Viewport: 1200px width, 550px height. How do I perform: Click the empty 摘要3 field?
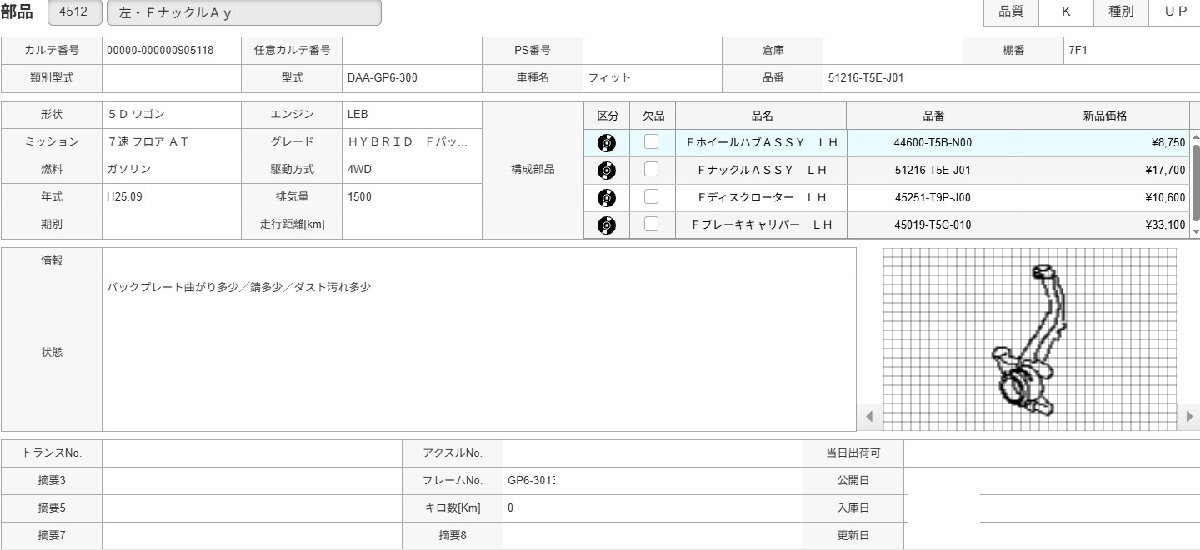click(251, 480)
